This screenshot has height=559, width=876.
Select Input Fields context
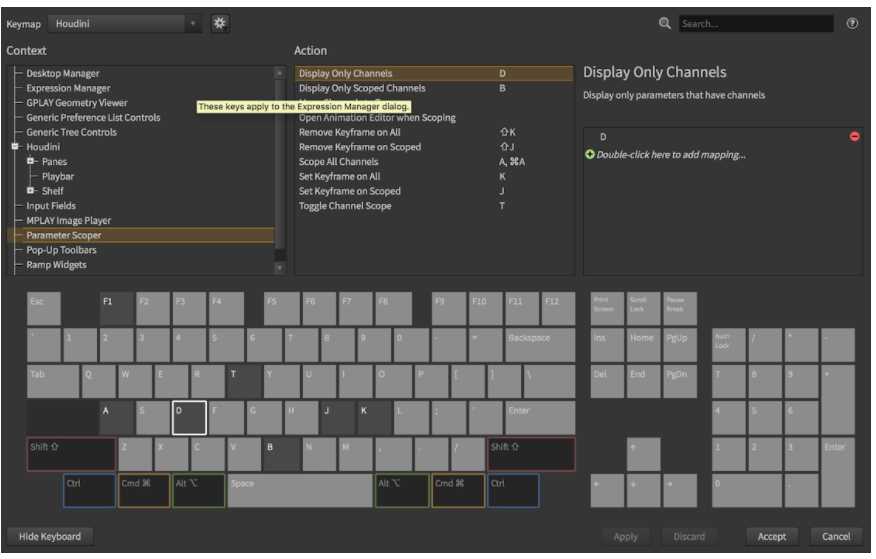click(x=51, y=206)
